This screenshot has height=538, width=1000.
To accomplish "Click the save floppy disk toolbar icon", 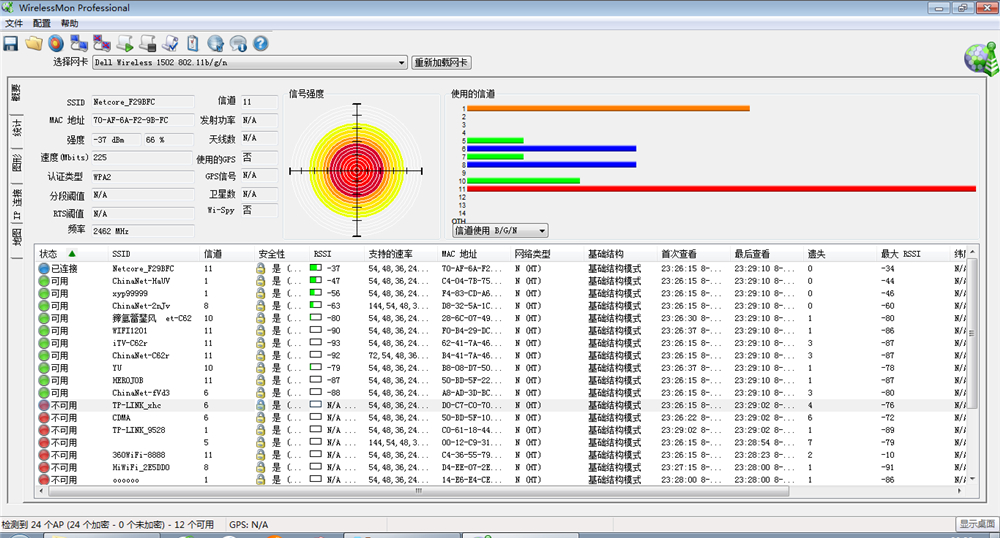I will (x=11, y=43).
